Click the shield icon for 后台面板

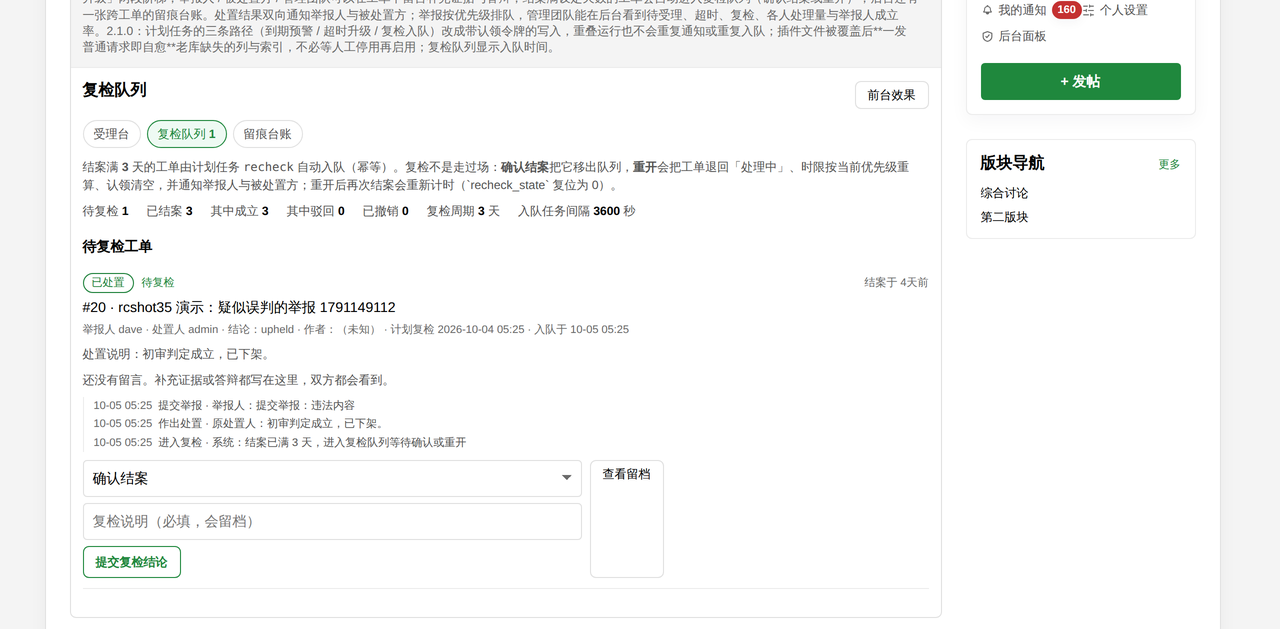coord(988,36)
